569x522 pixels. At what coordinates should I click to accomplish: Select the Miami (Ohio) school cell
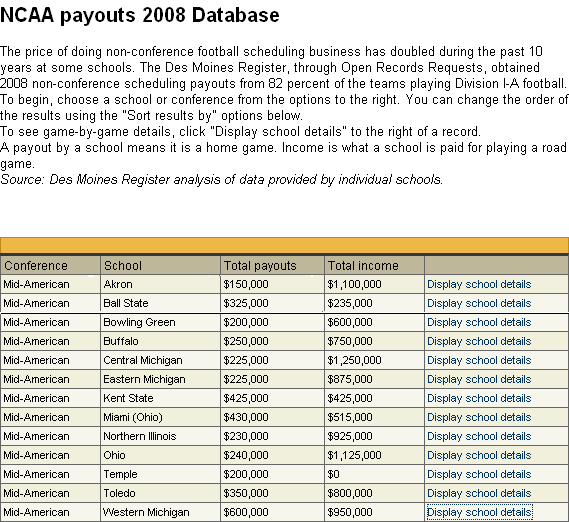[160, 417]
